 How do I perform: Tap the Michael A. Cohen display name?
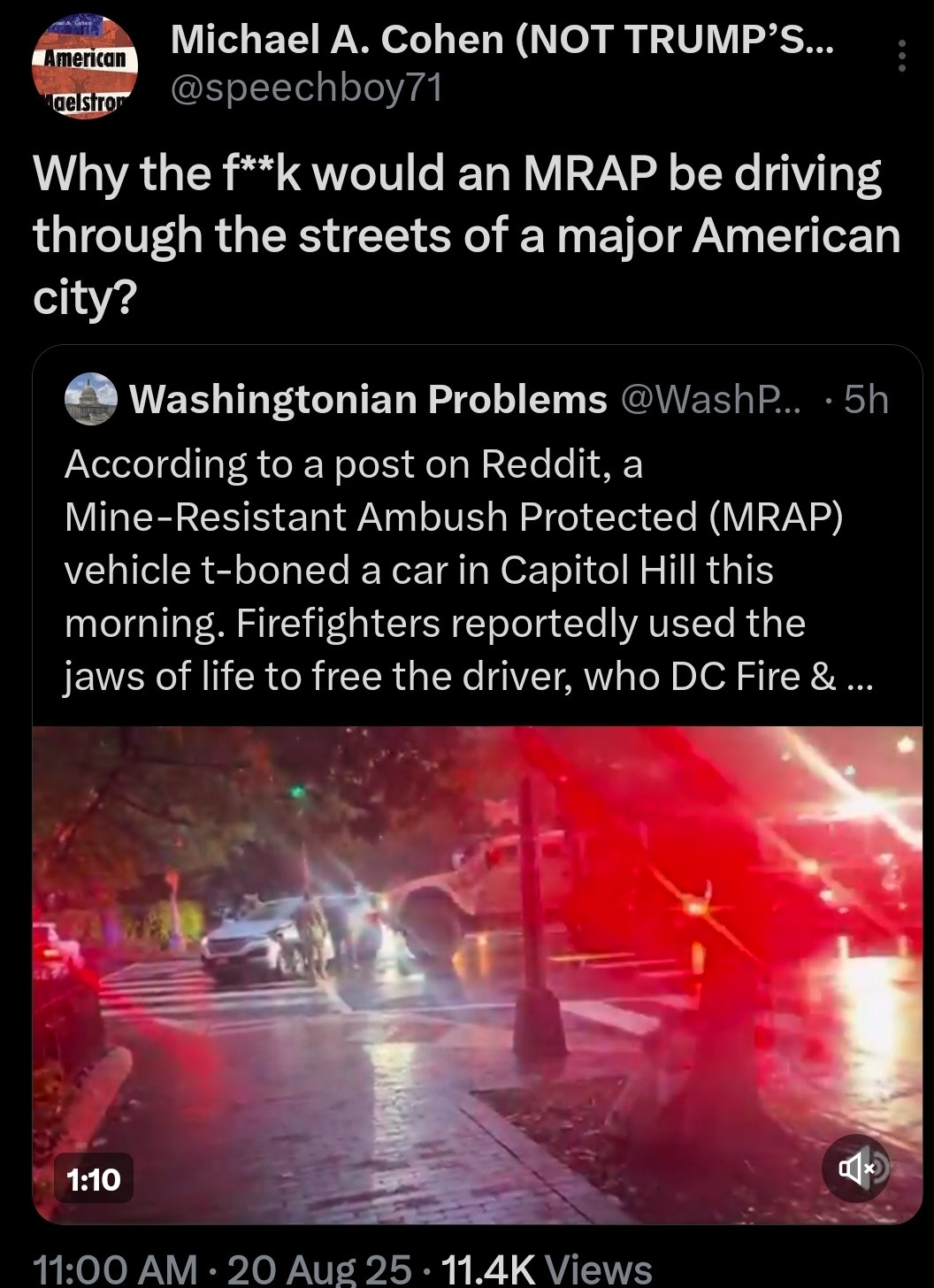click(501, 39)
